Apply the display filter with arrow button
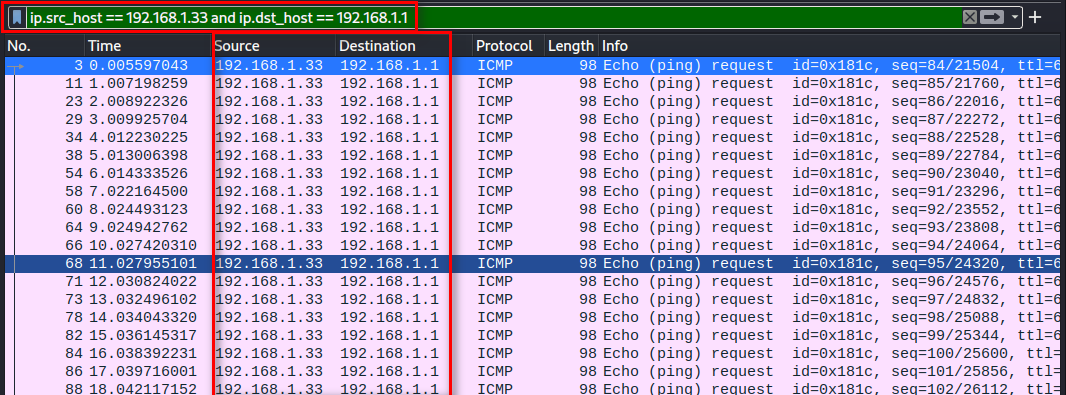The width and height of the screenshot is (1066, 395). tap(992, 18)
